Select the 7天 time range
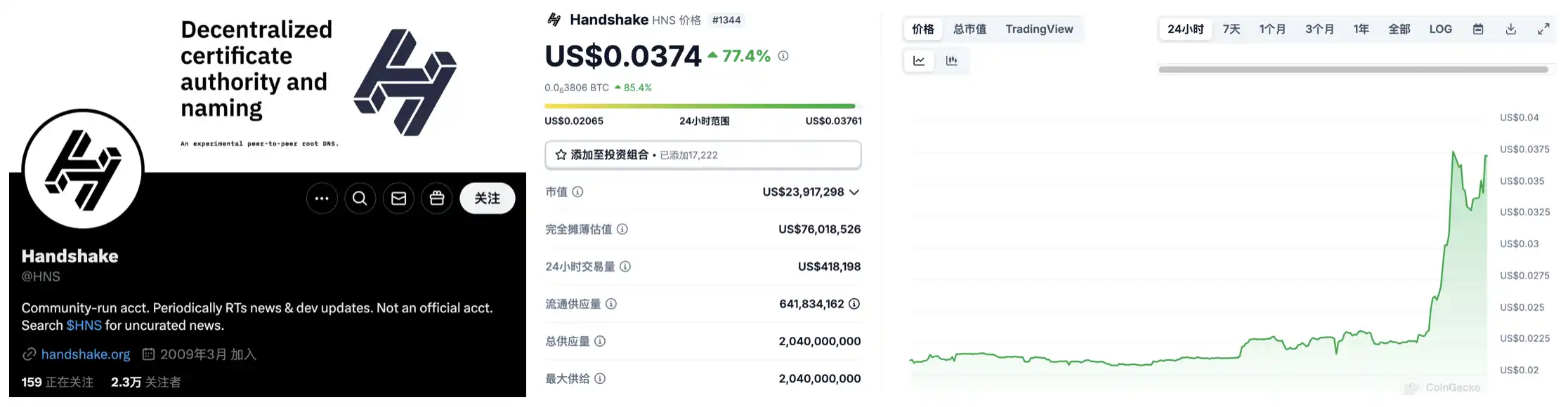 (1231, 29)
